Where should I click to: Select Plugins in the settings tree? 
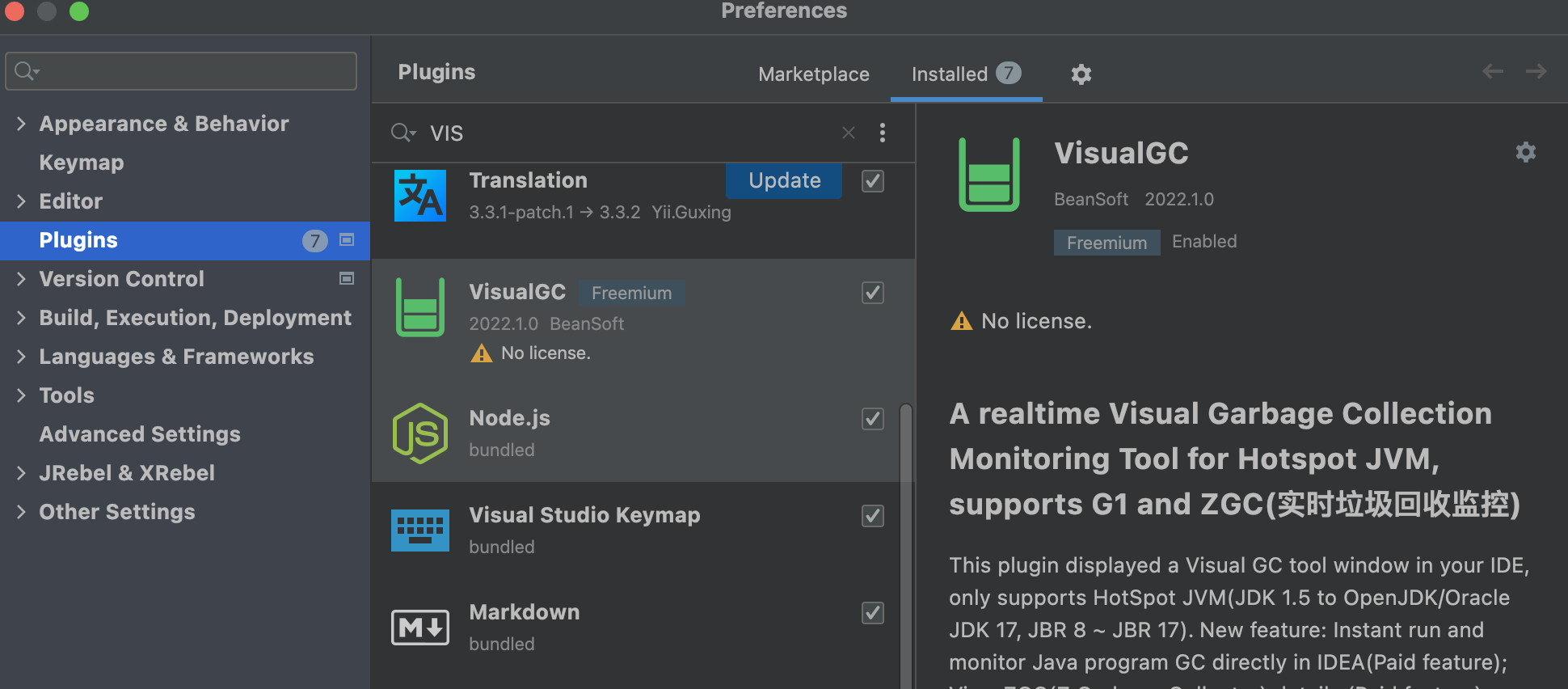(185, 240)
